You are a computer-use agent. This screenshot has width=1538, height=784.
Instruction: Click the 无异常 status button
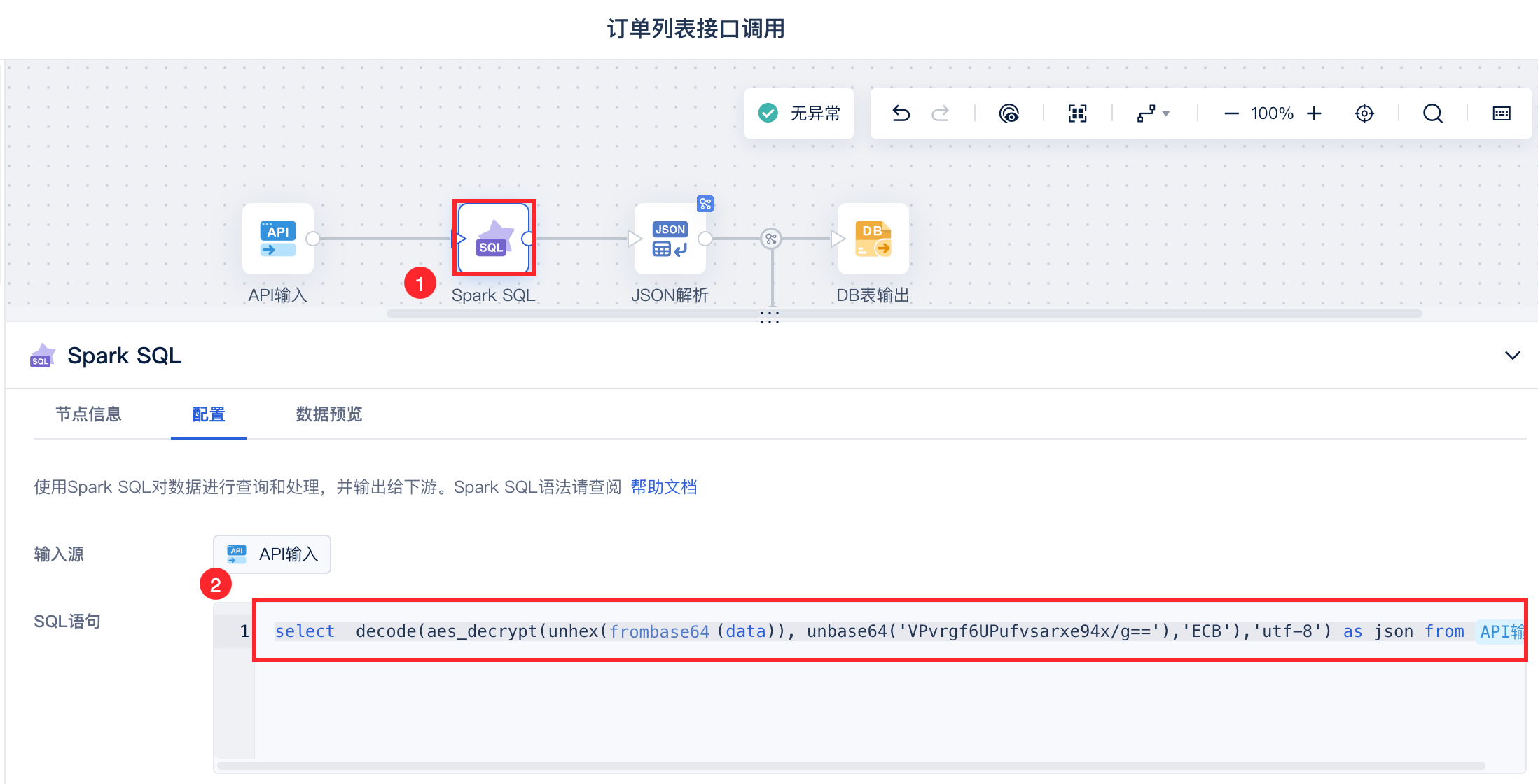click(x=799, y=113)
